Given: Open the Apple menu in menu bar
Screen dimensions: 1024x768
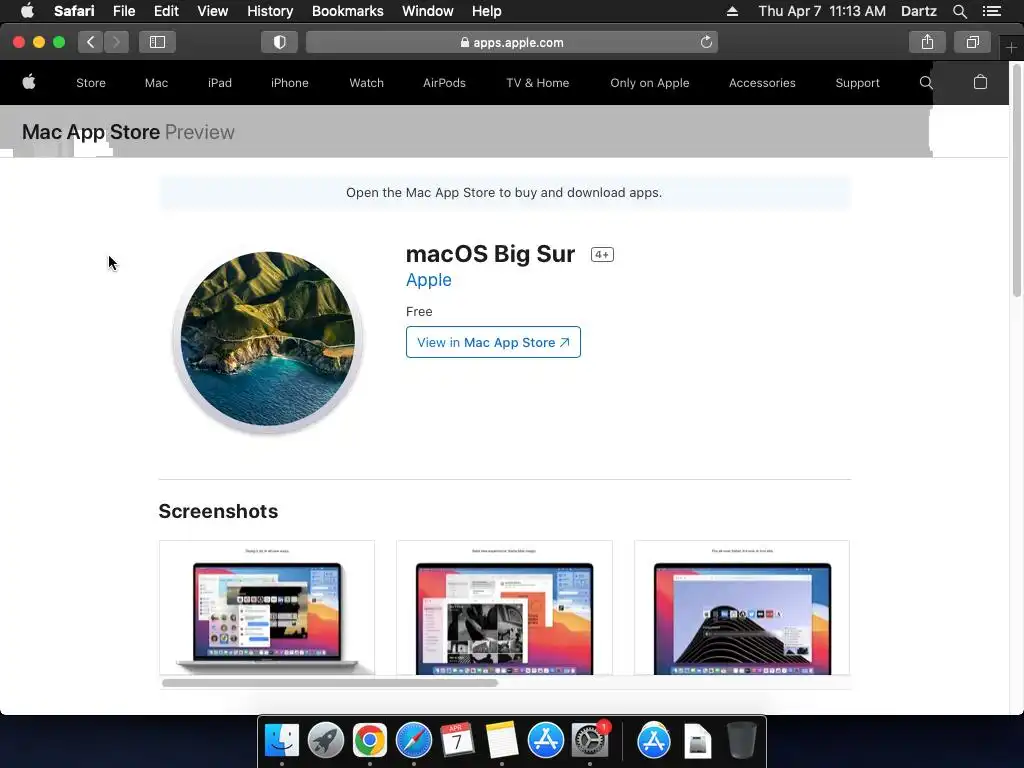Looking at the screenshot, I should (27, 11).
